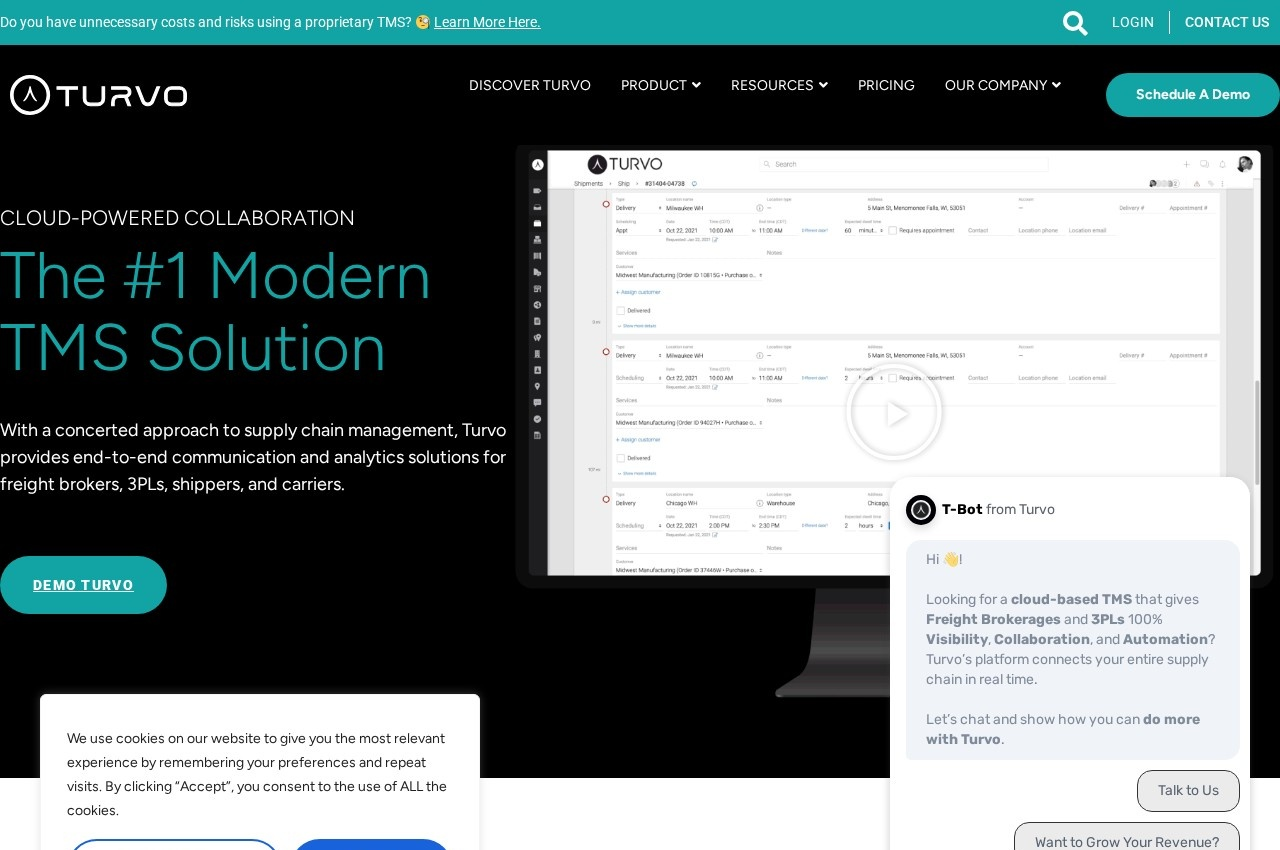Expand the RESOURCES dropdown menu
The image size is (1280, 850).
click(x=779, y=85)
